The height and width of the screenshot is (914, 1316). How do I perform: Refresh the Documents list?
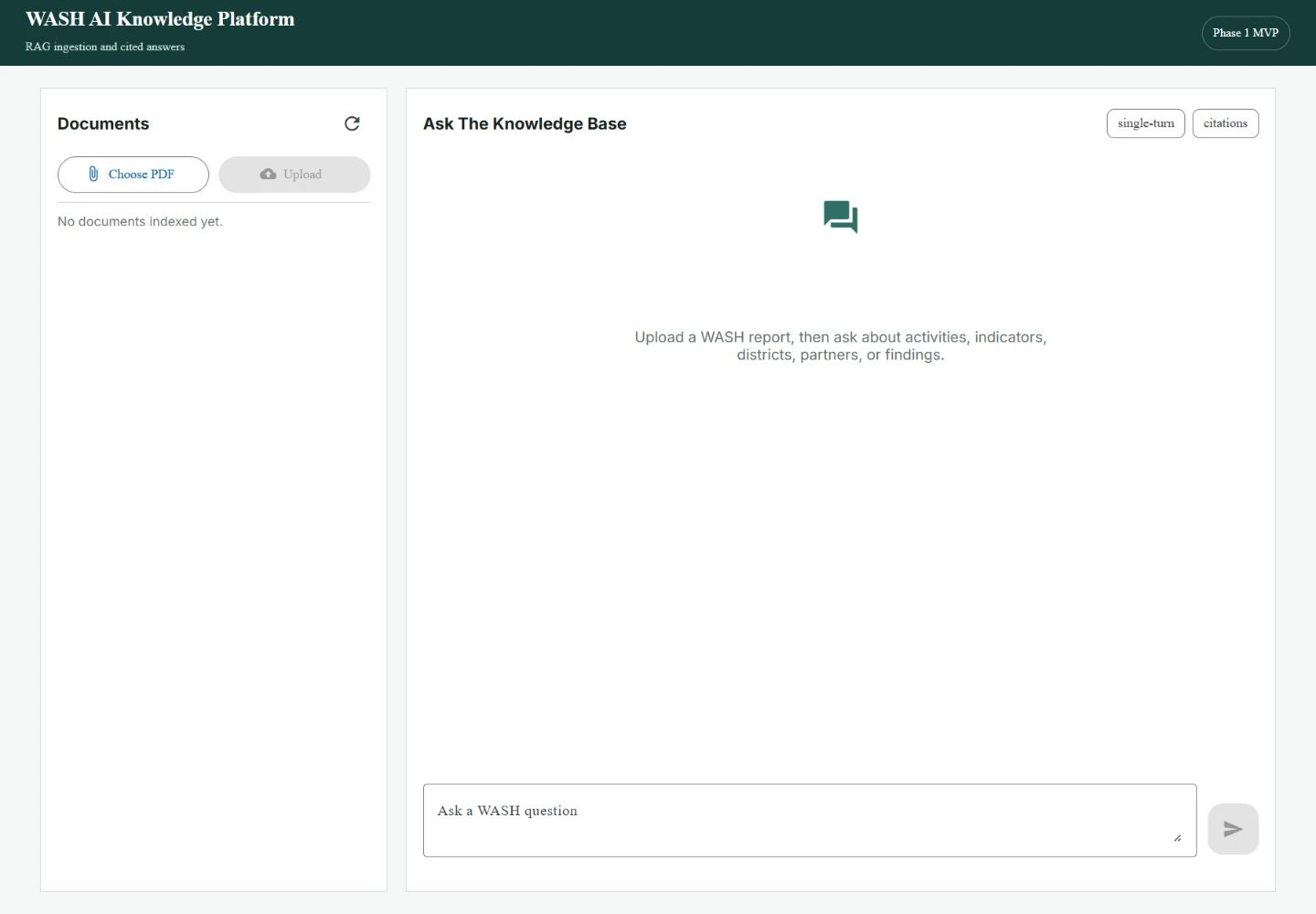click(352, 123)
